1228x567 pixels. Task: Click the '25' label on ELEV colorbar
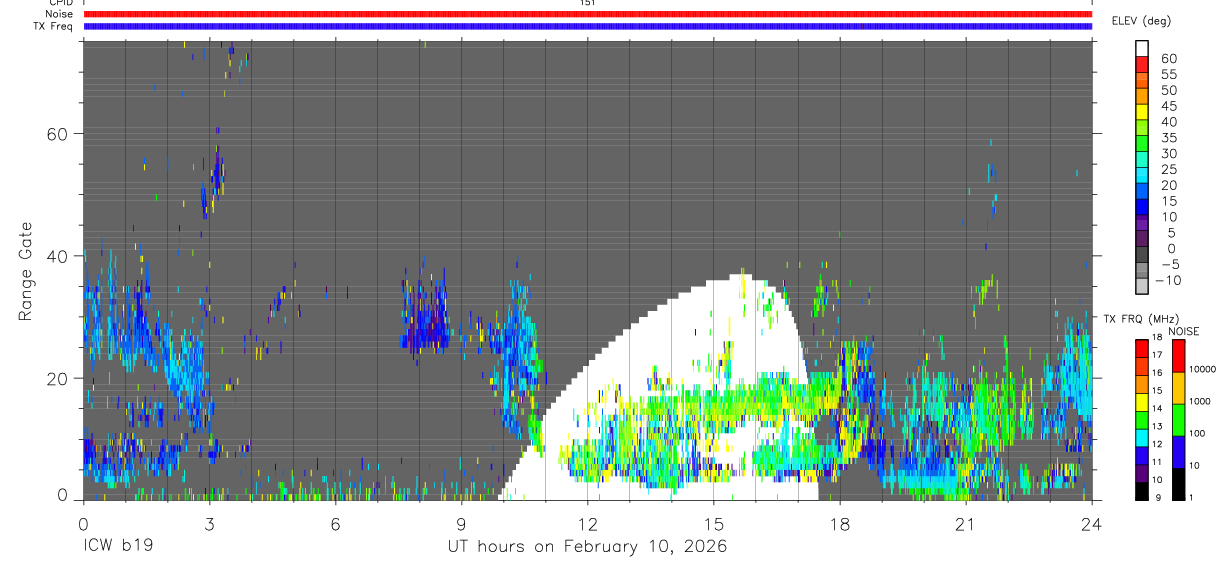[1169, 169]
